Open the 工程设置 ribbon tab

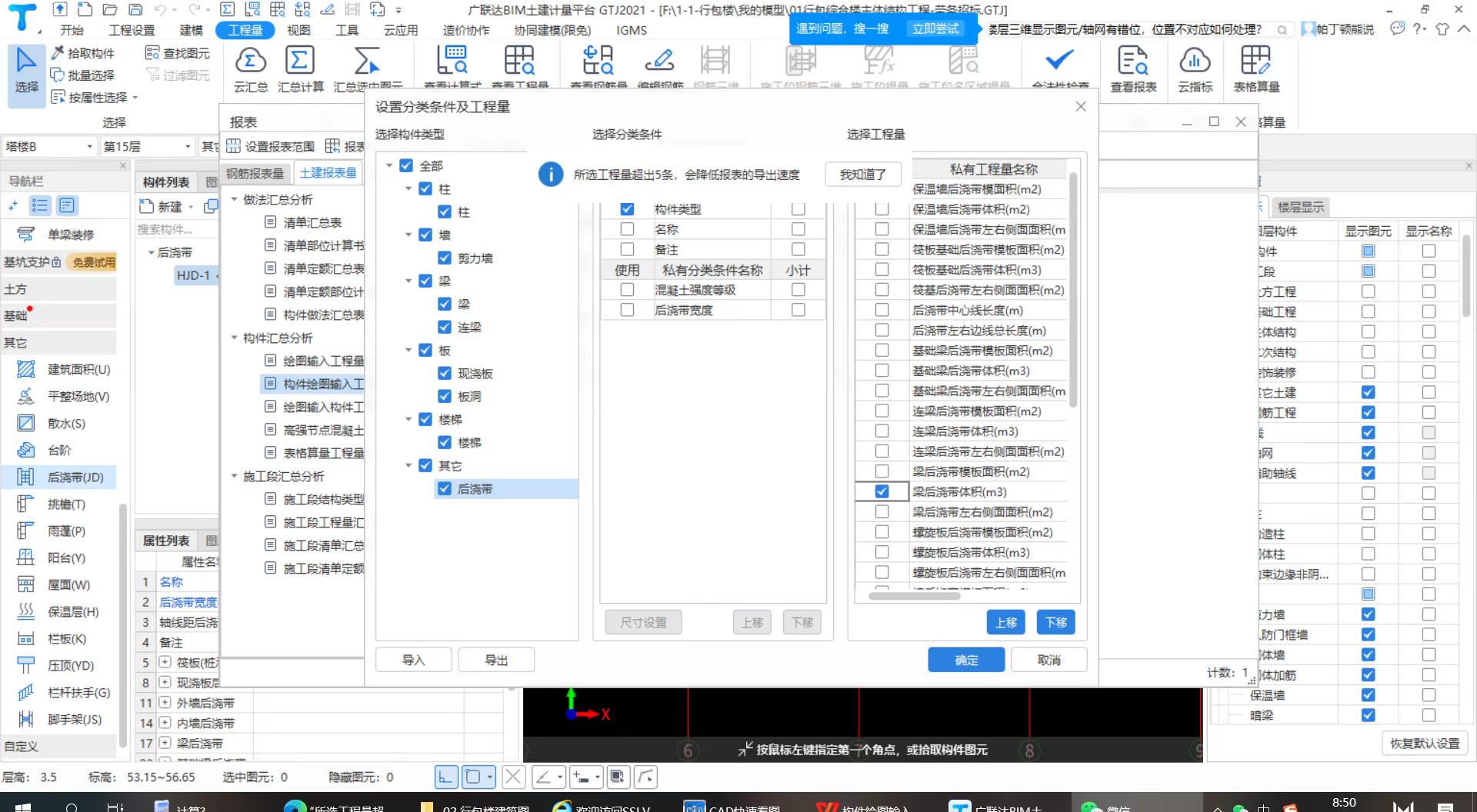tap(132, 30)
